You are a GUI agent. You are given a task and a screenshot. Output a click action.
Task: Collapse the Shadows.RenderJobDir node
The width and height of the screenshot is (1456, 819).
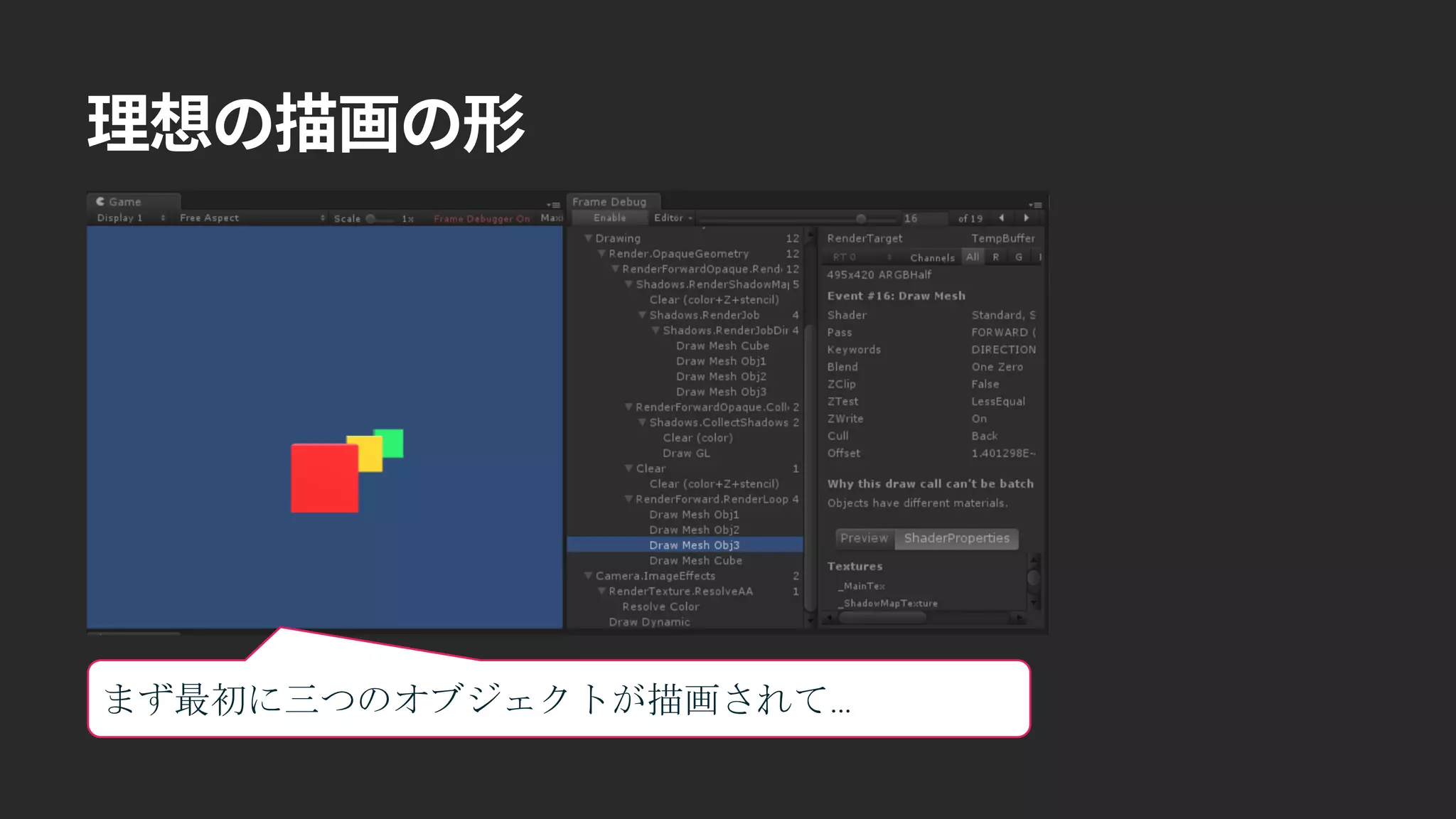[655, 331]
